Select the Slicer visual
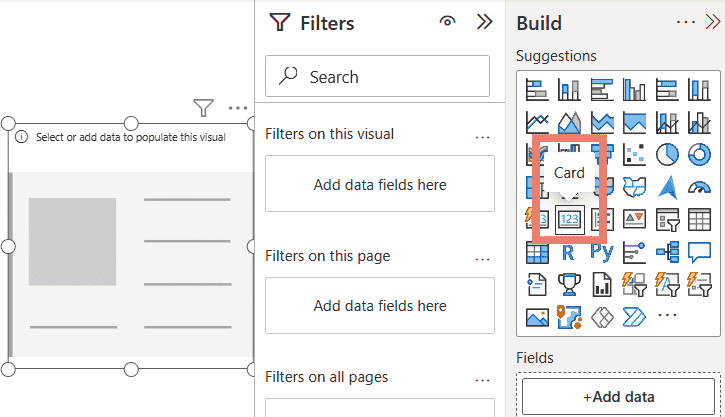Viewport: 725px width, 417px height. pyautogui.click(x=667, y=219)
